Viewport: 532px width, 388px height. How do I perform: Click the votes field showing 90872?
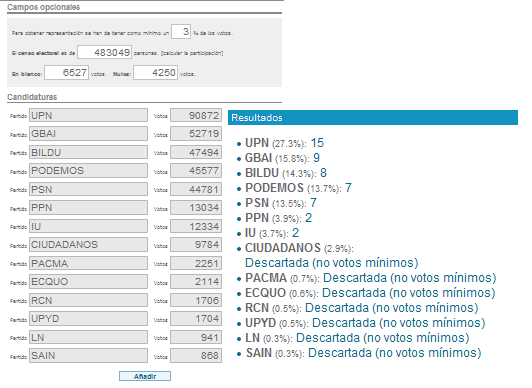coord(196,115)
